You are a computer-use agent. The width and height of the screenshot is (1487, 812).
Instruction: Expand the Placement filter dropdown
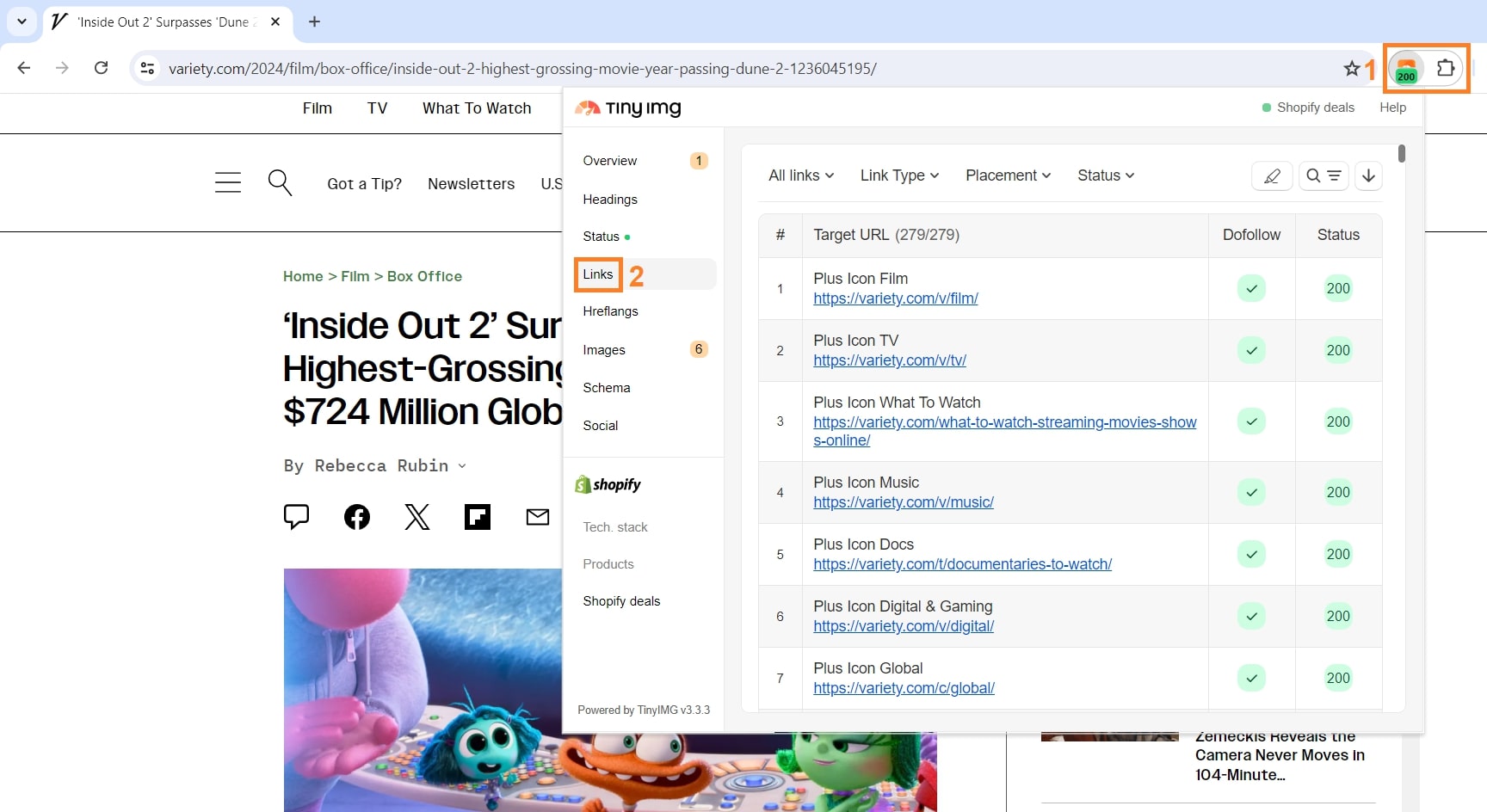(x=1007, y=175)
